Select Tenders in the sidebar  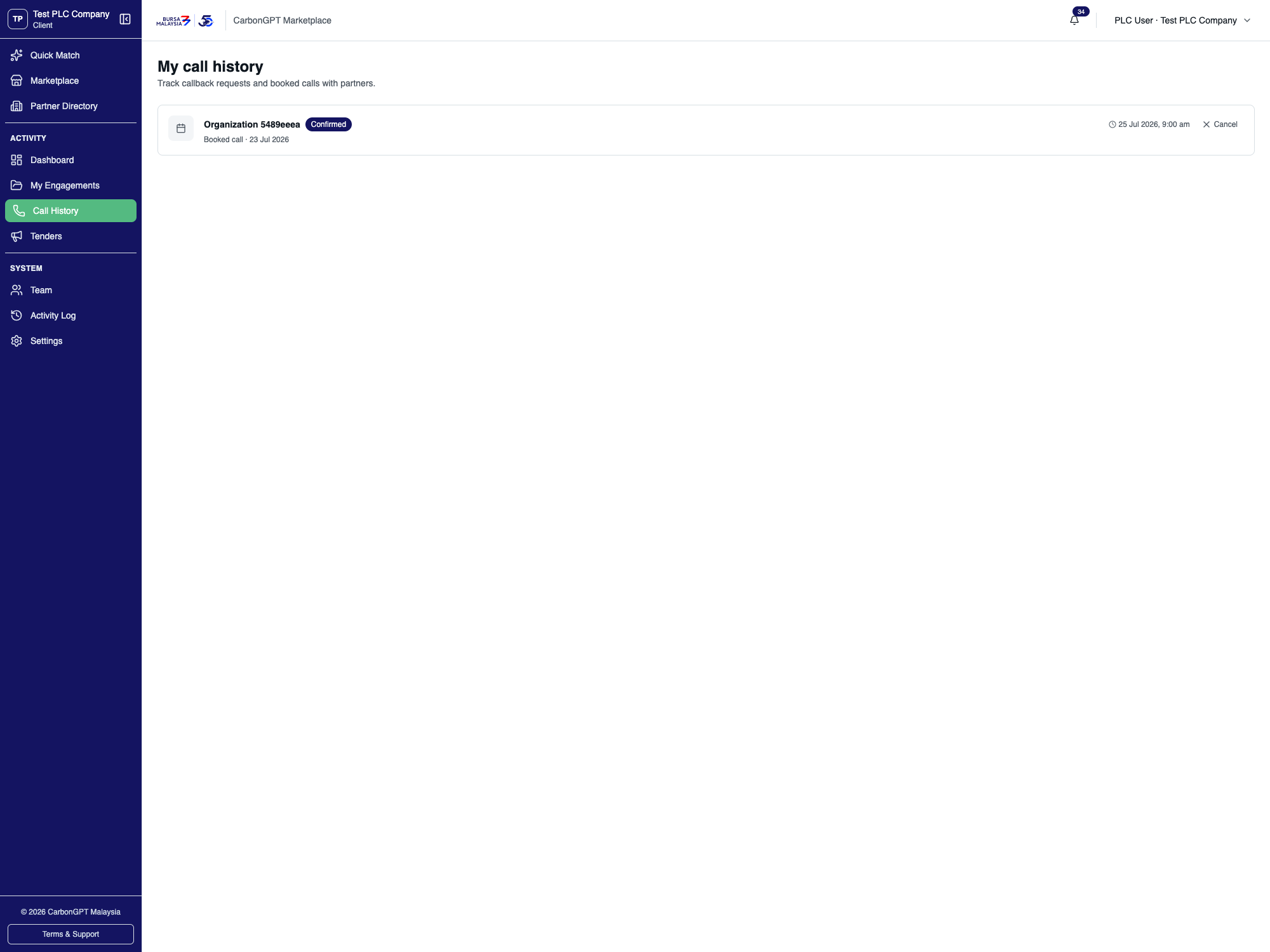(70, 236)
